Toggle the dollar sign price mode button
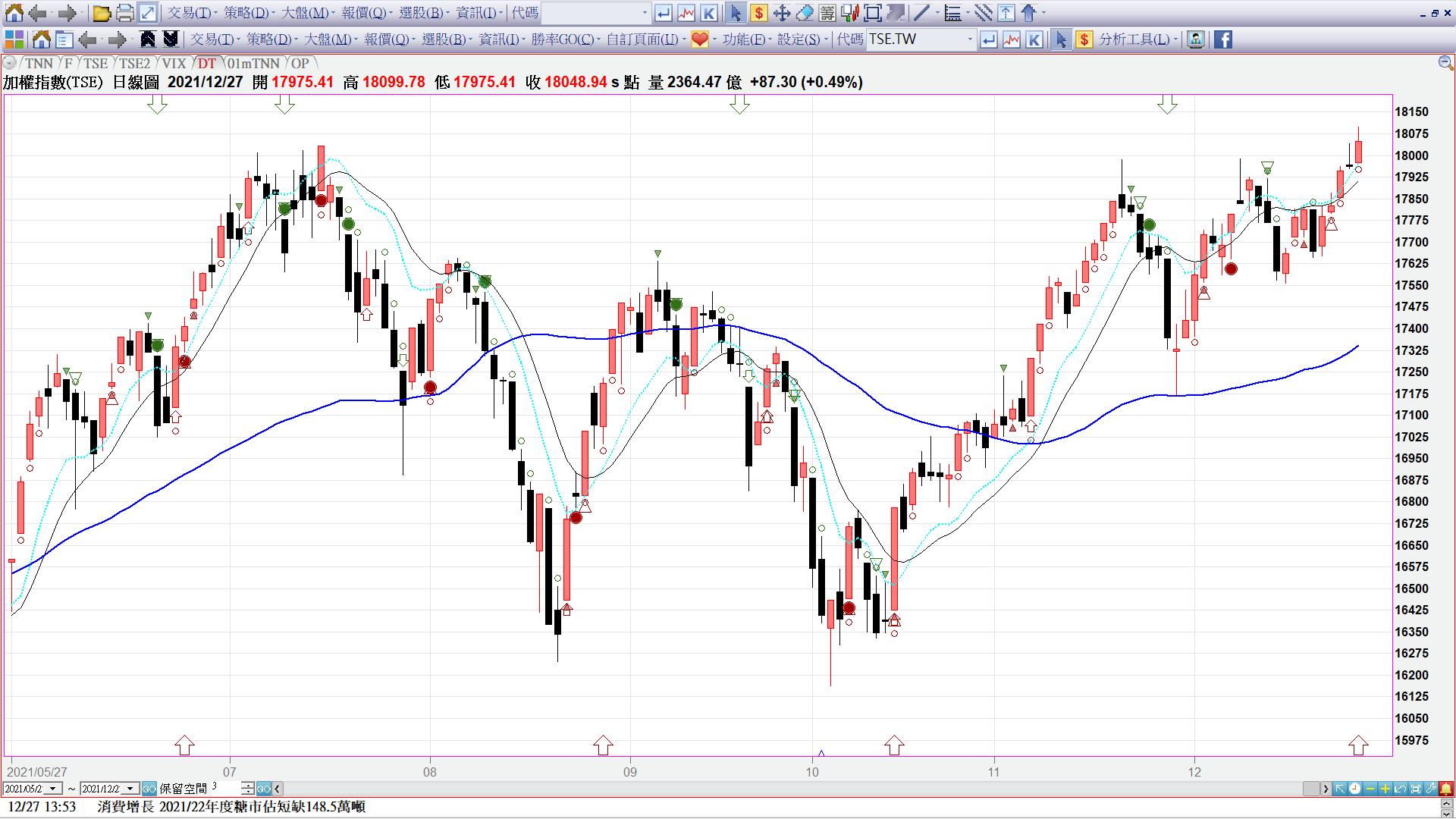Image resolution: width=1456 pixels, height=819 pixels. (x=1084, y=39)
